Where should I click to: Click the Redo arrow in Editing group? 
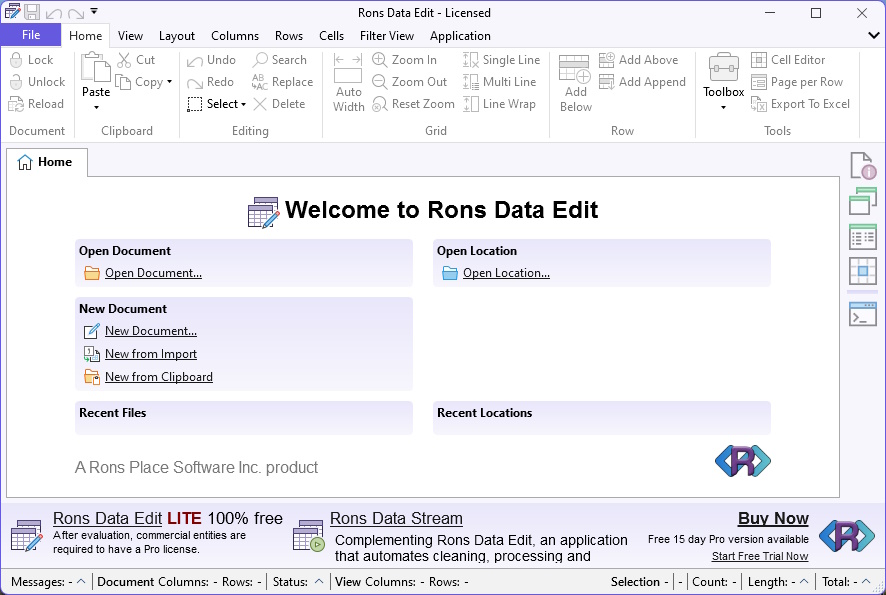point(194,82)
